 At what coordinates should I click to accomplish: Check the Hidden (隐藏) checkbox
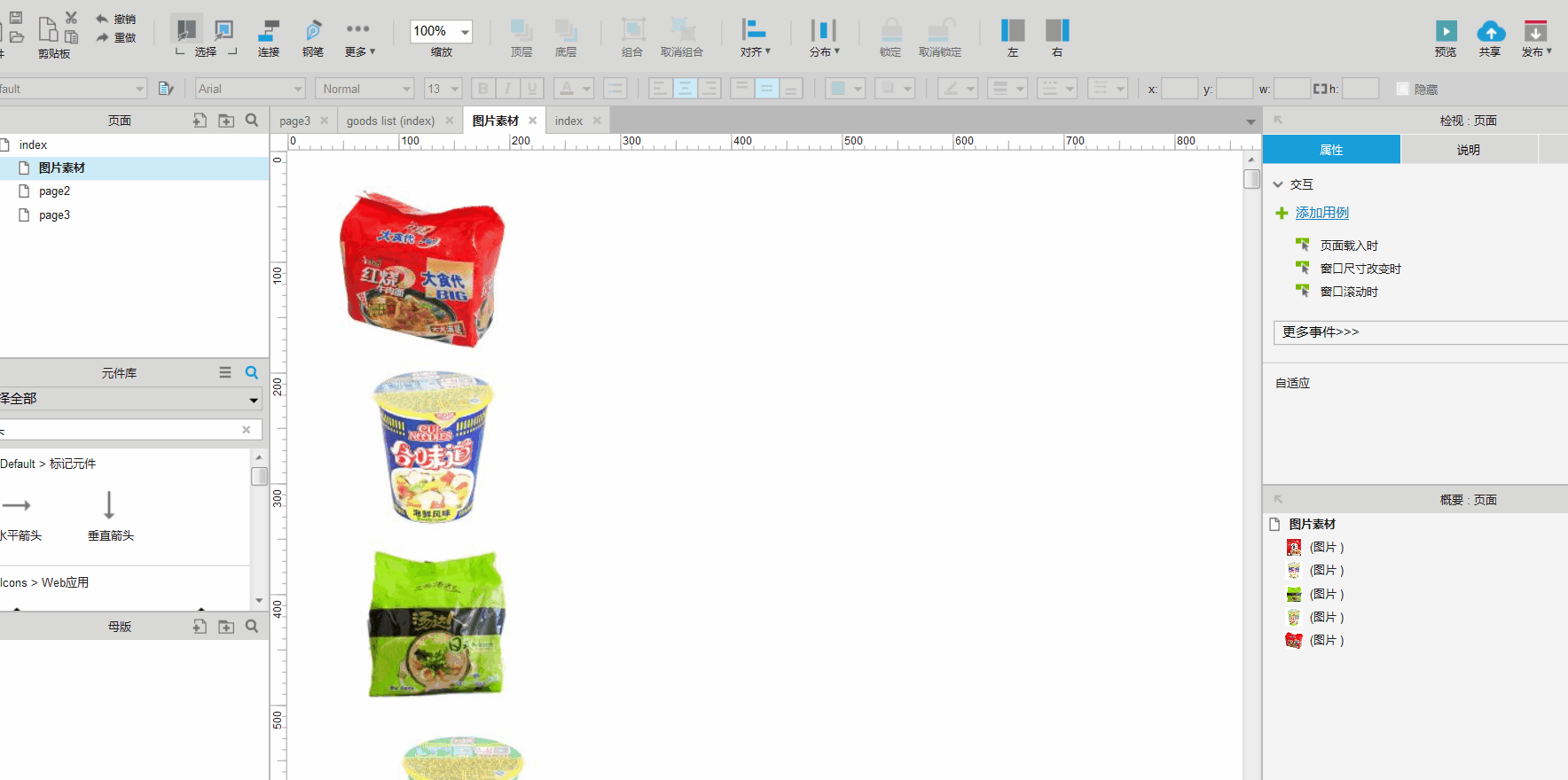point(1402,89)
